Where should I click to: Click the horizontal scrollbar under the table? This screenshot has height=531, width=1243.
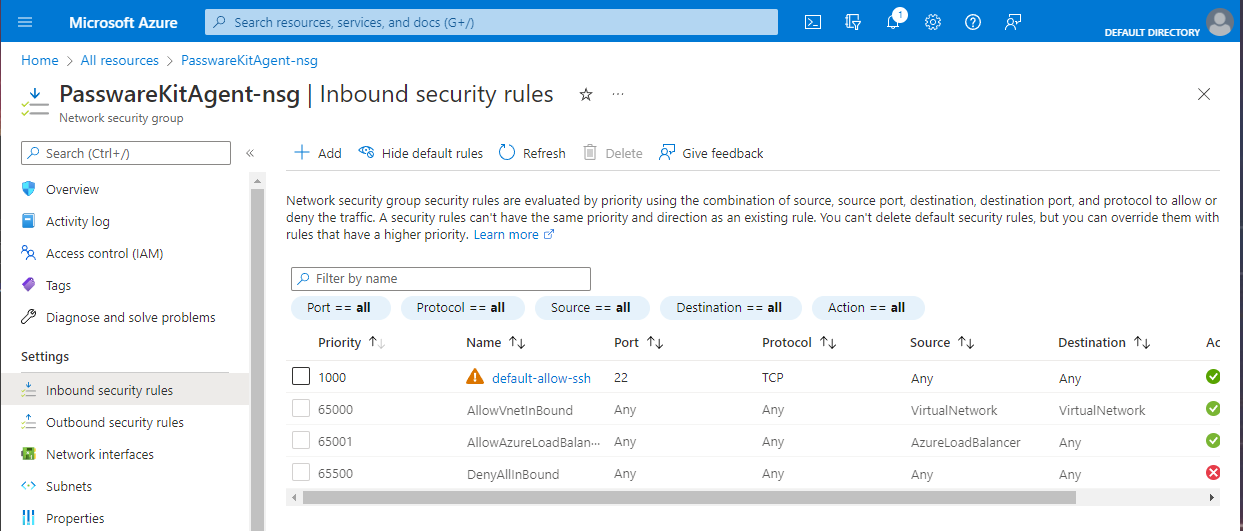[x=688, y=497]
